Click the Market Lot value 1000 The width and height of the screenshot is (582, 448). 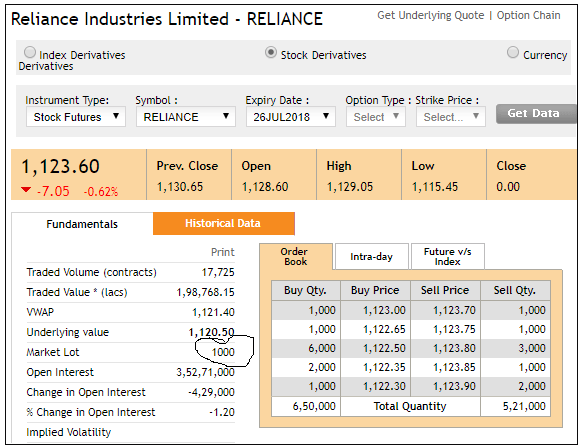[x=223, y=352]
